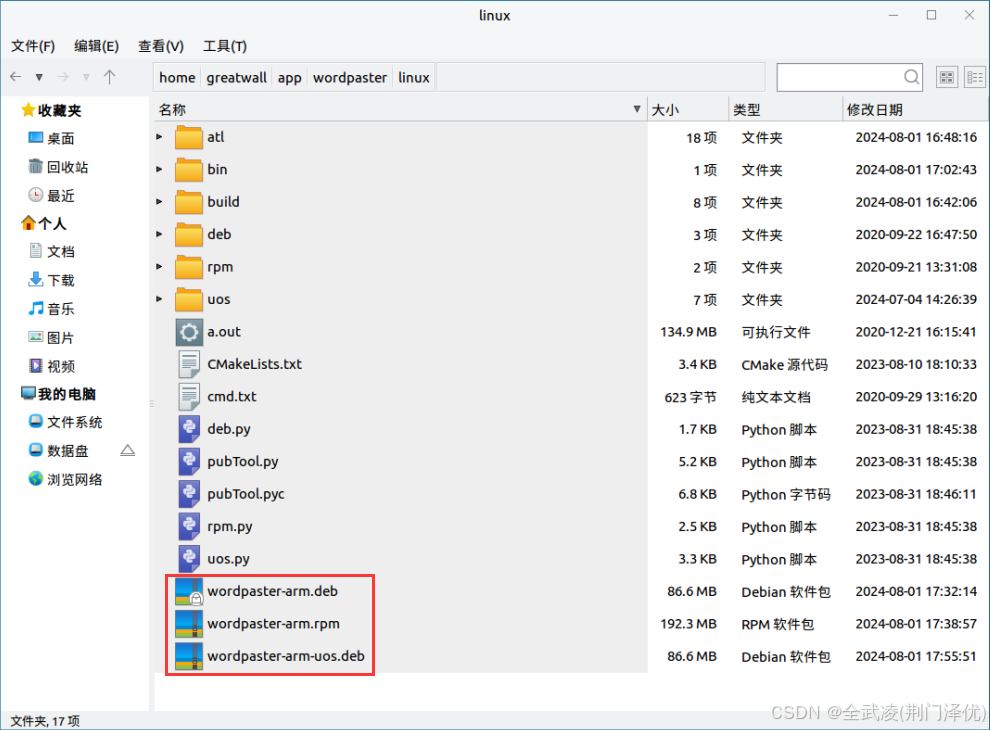Open back history dropdown arrow
The height and width of the screenshot is (730, 990).
pyautogui.click(x=39, y=78)
